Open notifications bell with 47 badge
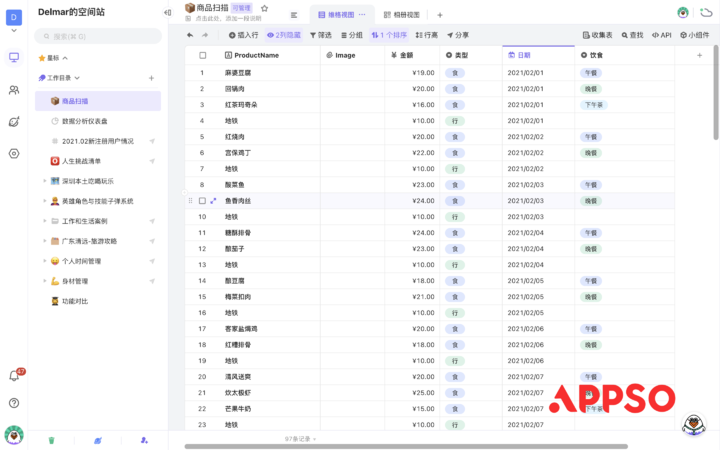The width and height of the screenshot is (720, 450). (x=14, y=376)
